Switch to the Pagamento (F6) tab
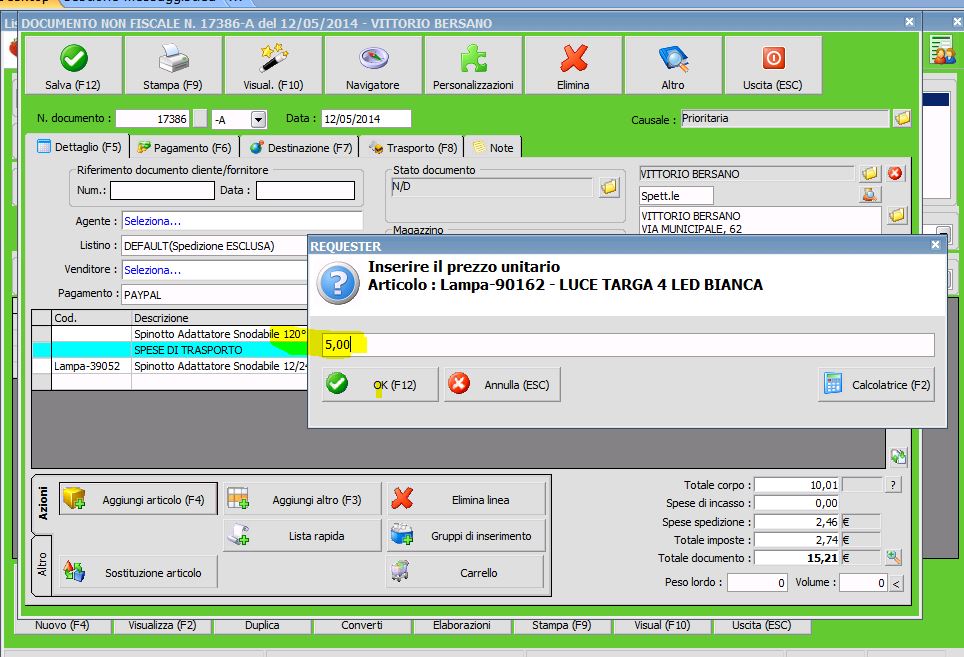 click(x=185, y=148)
